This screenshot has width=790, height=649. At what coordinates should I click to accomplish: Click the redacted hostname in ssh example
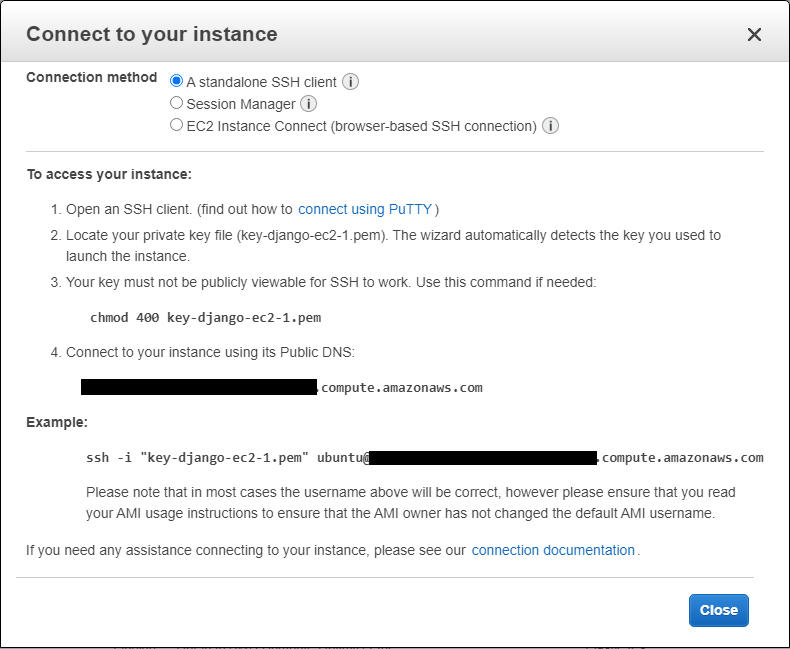click(x=483, y=458)
